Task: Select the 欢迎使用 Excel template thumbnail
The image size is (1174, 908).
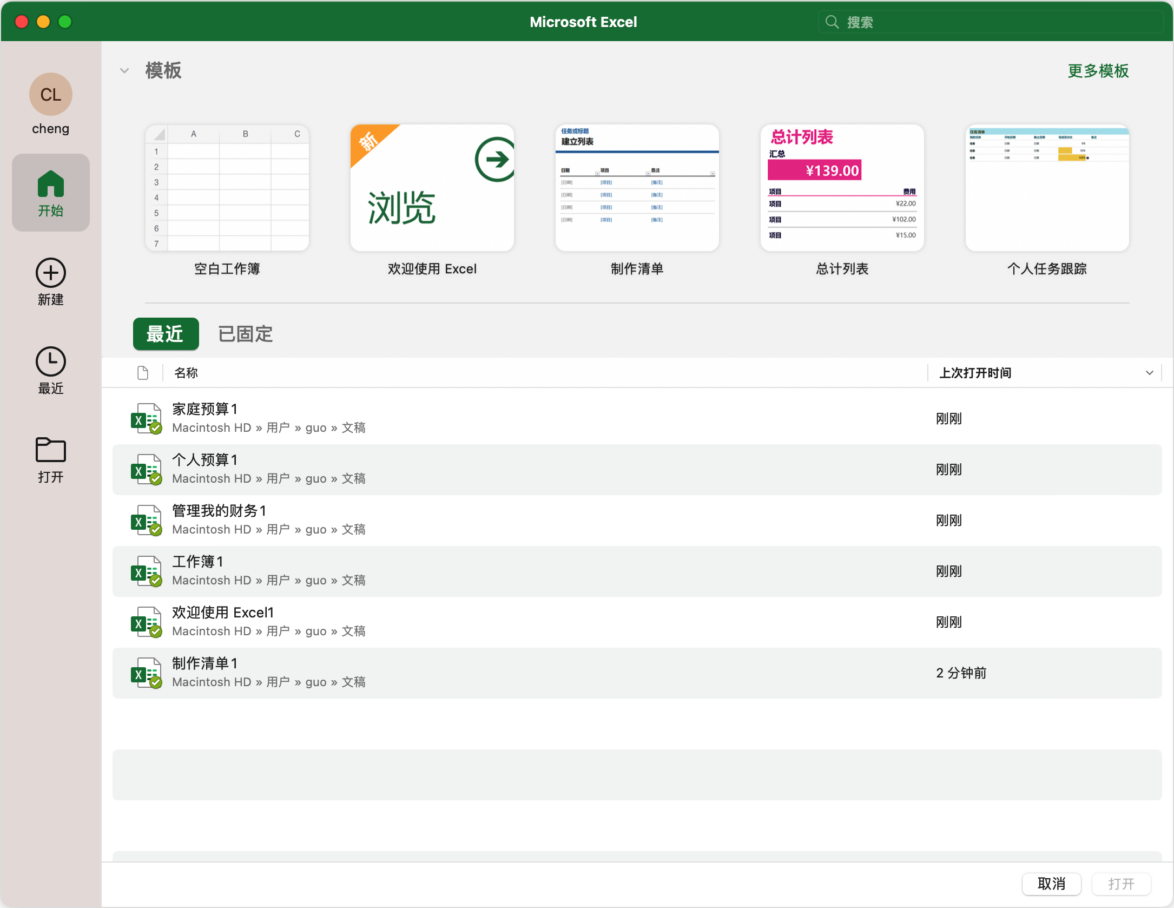Action: [432, 187]
